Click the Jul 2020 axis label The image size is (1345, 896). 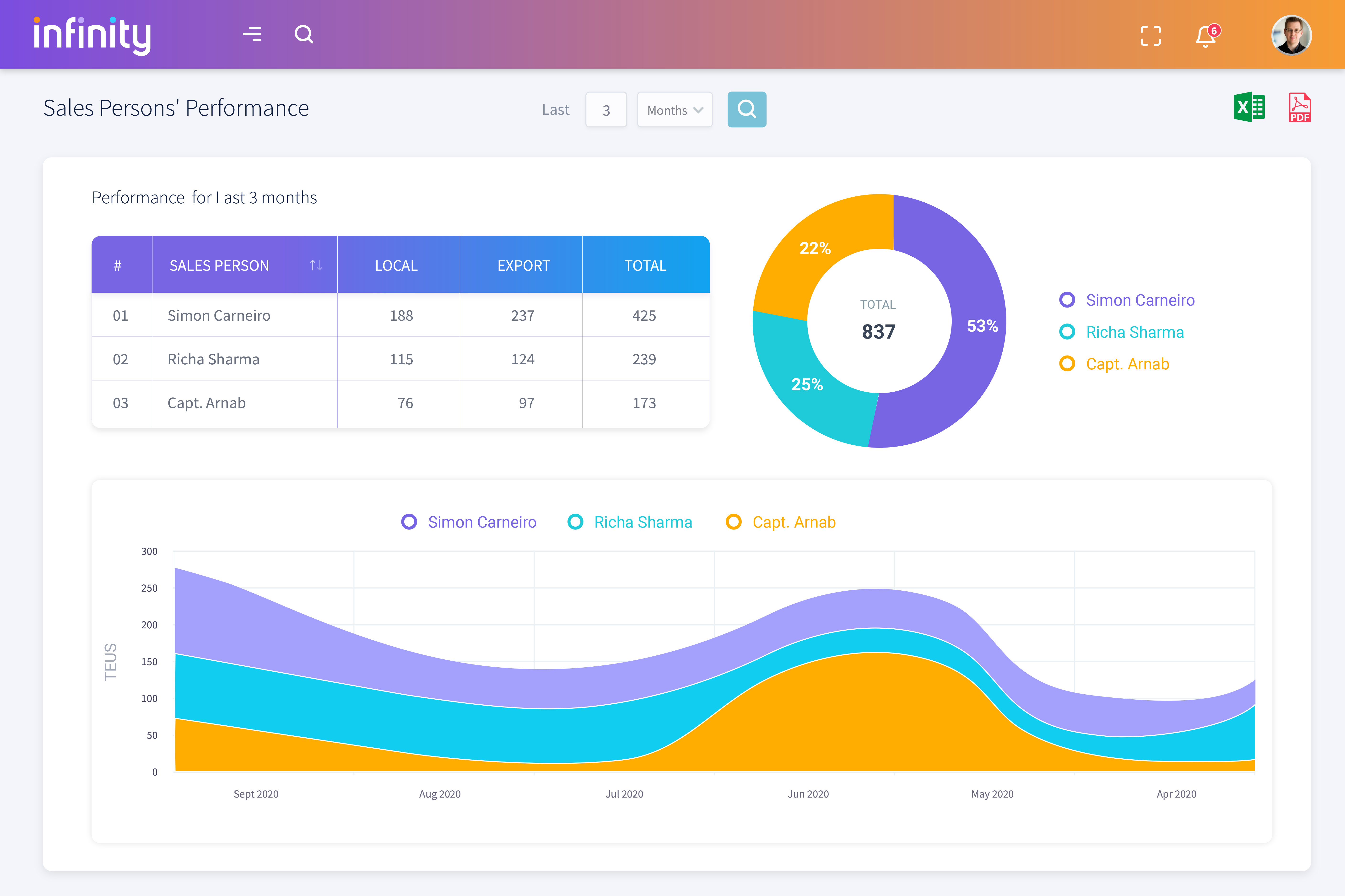pyautogui.click(x=625, y=794)
